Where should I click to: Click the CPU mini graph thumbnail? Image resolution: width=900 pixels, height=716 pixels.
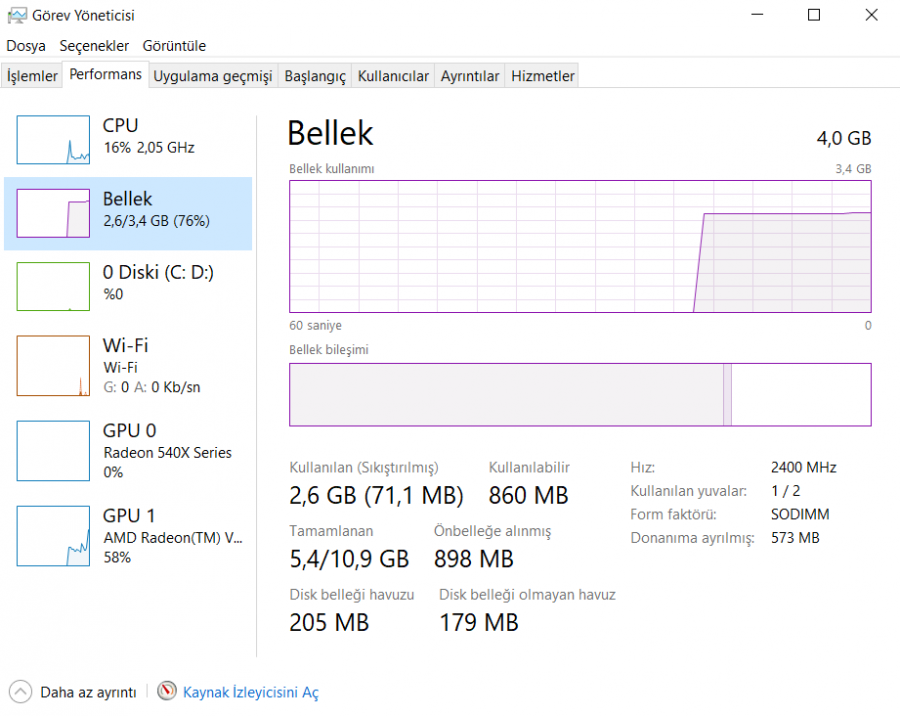(x=53, y=139)
